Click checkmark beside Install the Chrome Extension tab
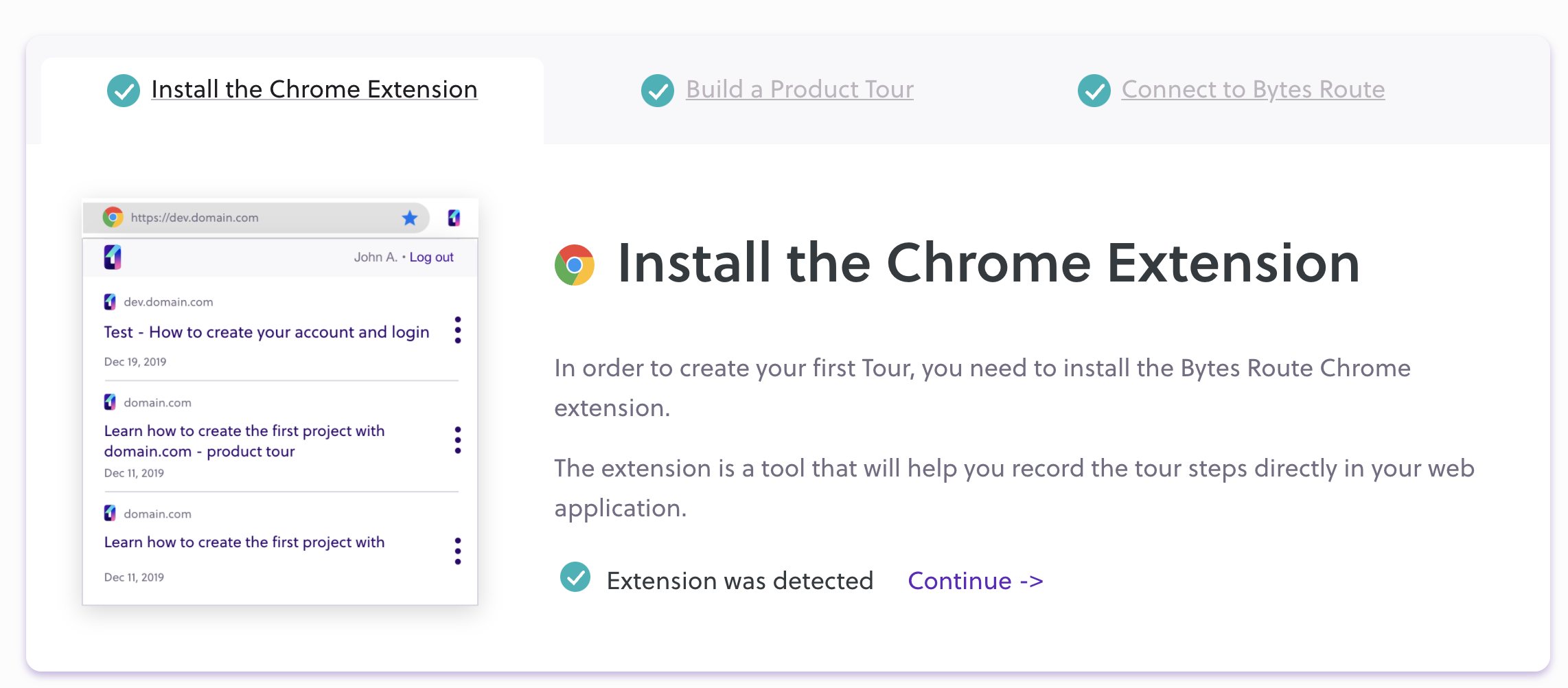1568x688 pixels. tap(124, 91)
